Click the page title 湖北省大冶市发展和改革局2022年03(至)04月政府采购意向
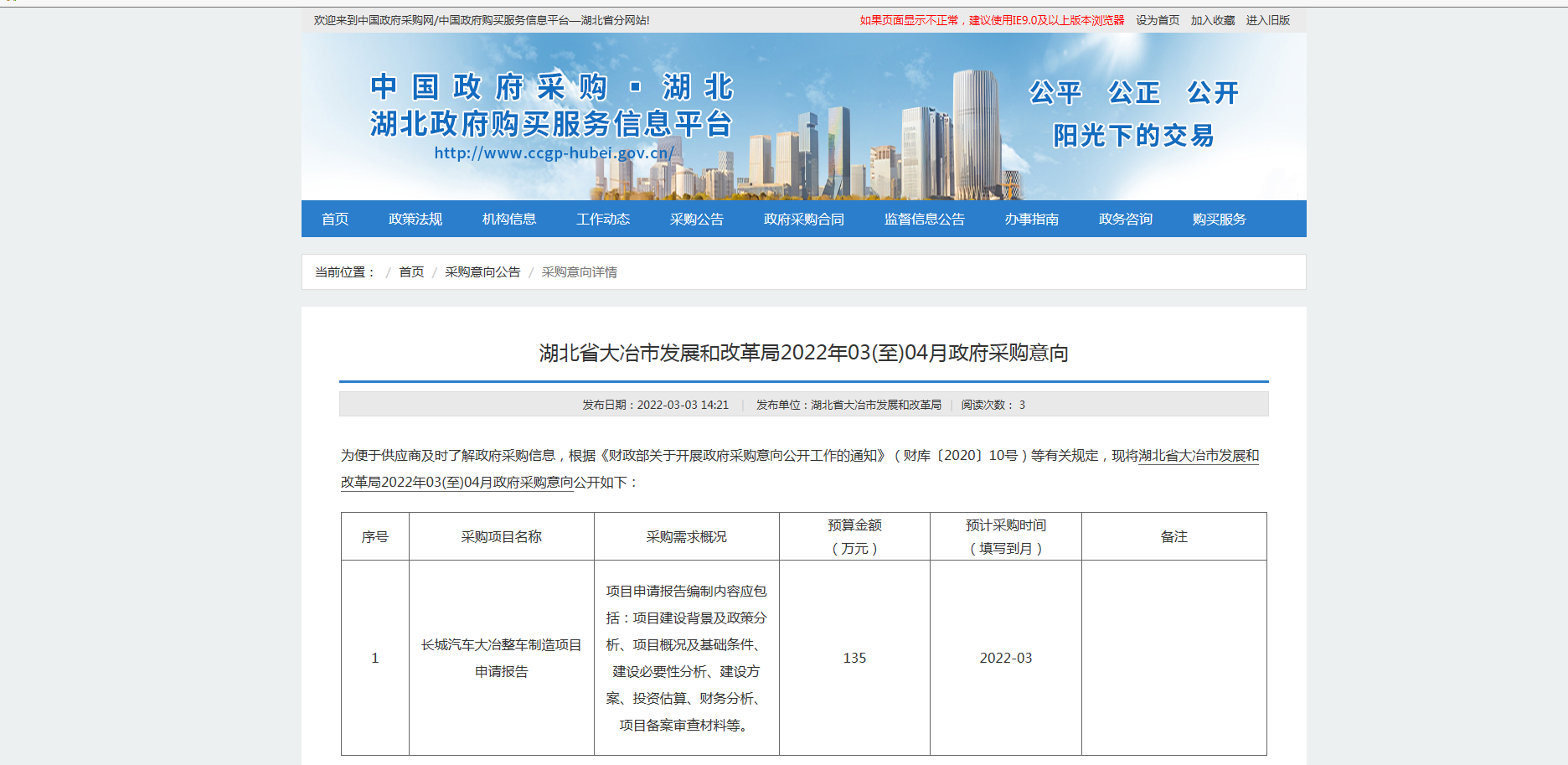Screen dimensions: 1568x765 [804, 353]
